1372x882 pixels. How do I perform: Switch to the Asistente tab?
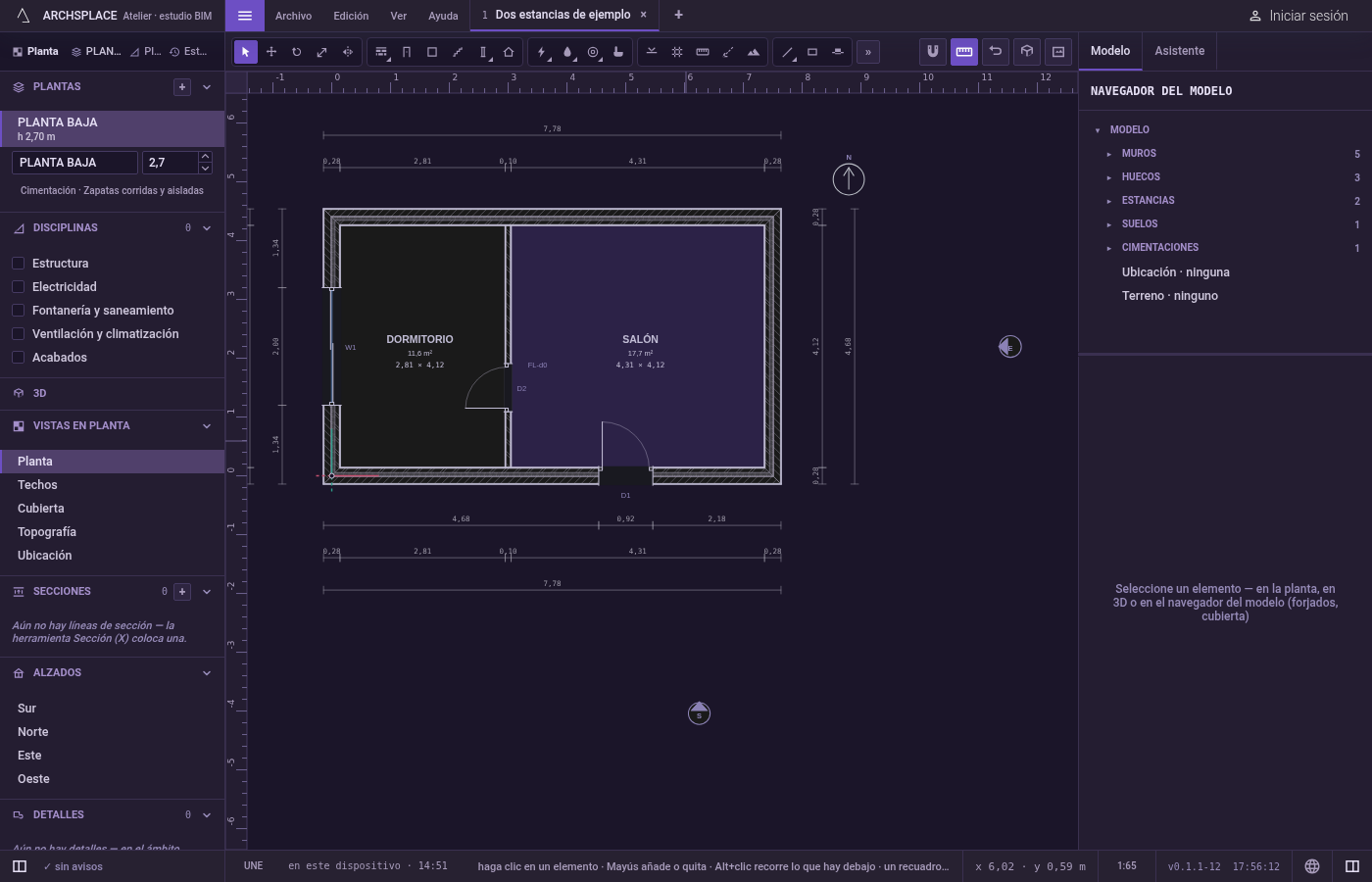coord(1179,51)
